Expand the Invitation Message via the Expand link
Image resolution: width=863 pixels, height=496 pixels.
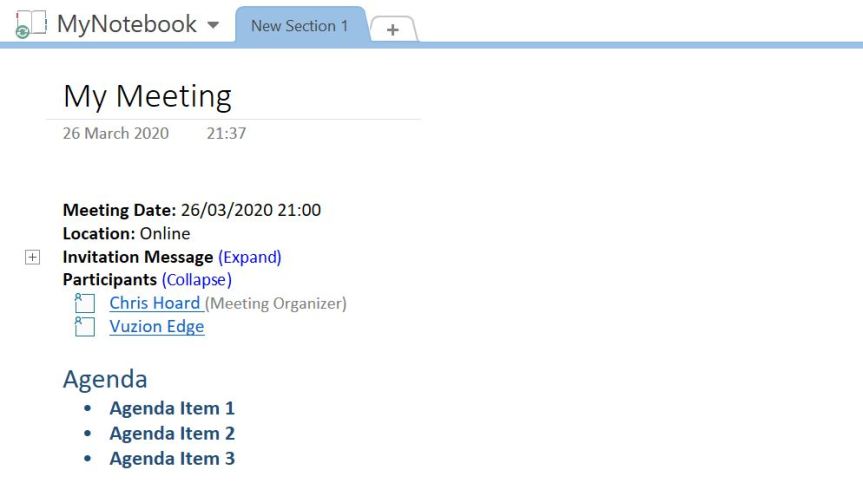pos(250,257)
